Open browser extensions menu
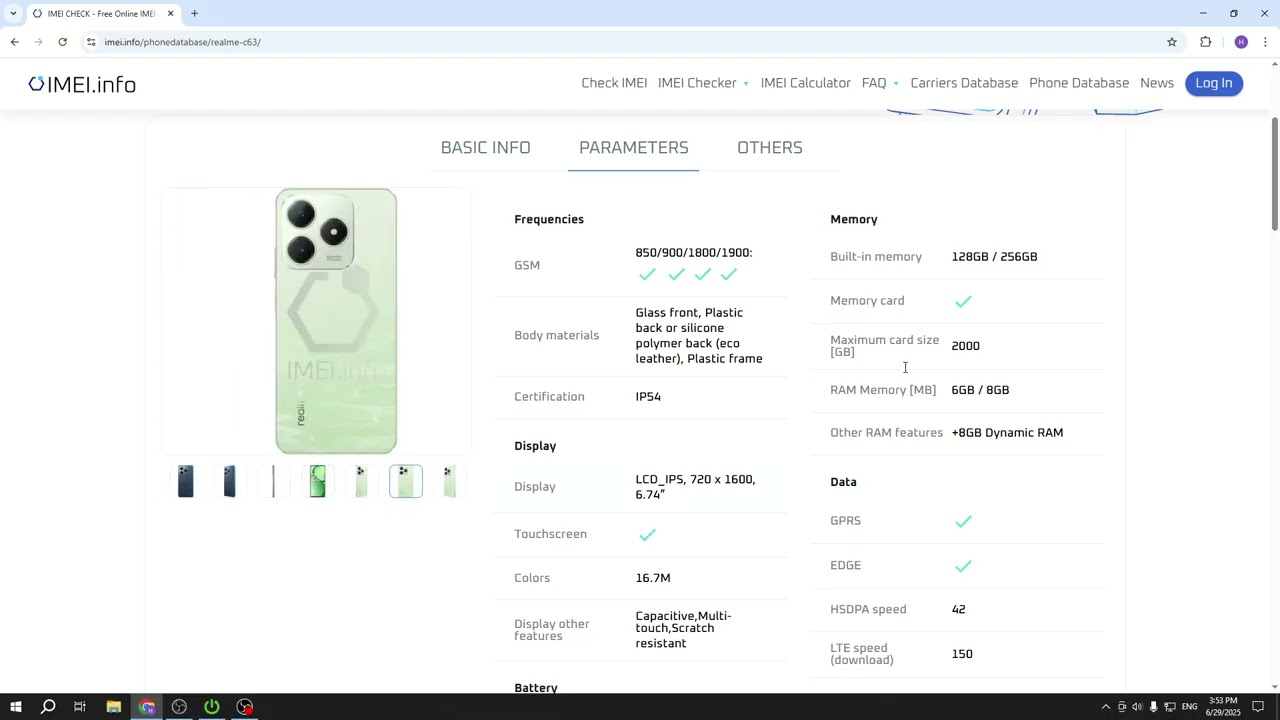The height and width of the screenshot is (720, 1280). pyautogui.click(x=1205, y=42)
